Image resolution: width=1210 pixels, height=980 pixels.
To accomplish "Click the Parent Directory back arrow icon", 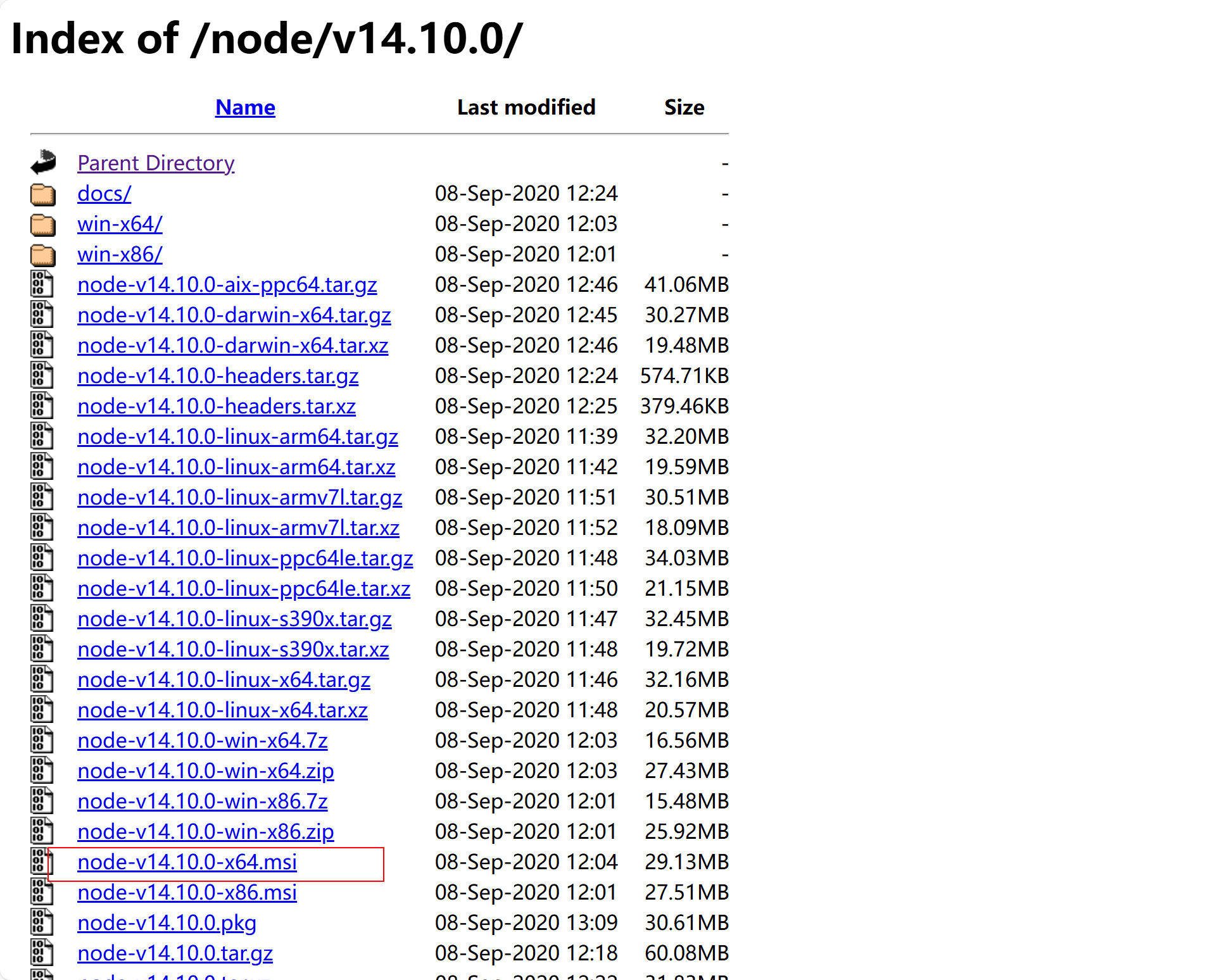I will pyautogui.click(x=43, y=163).
